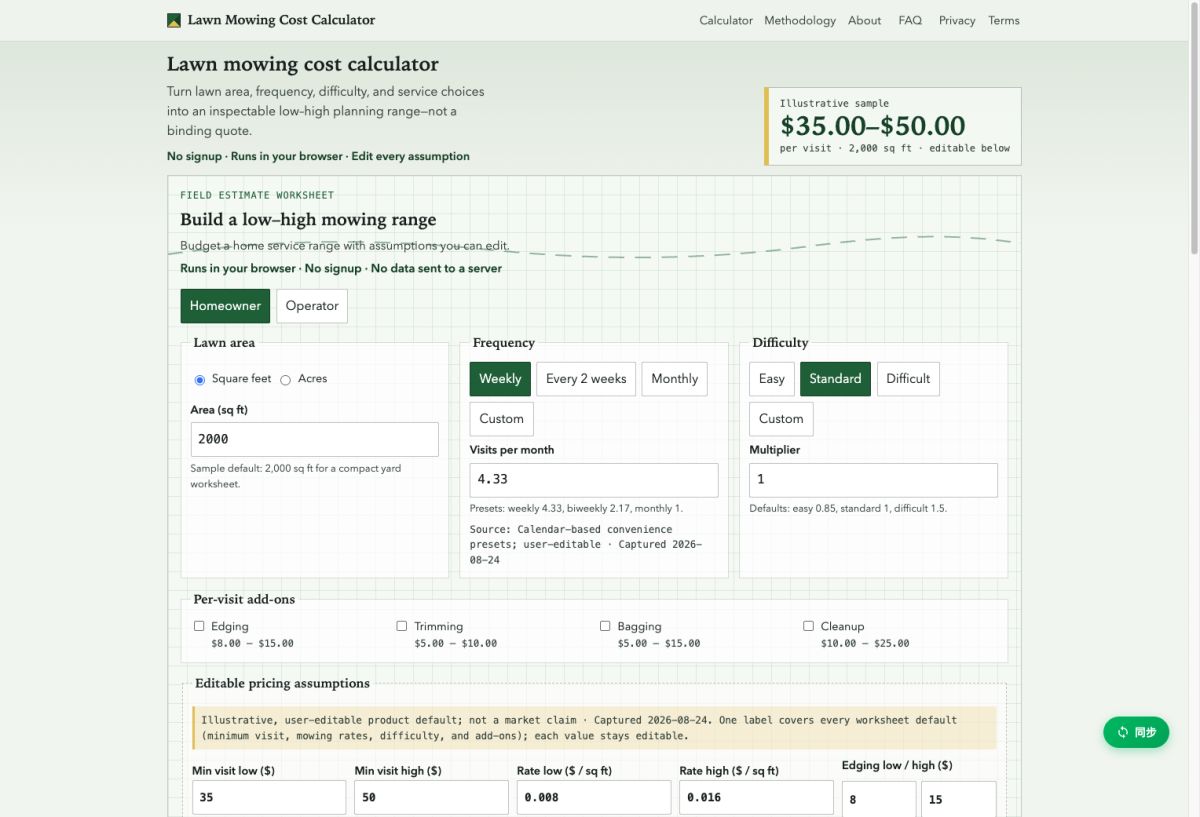Image resolution: width=1200 pixels, height=817 pixels.
Task: Select the Acres radio button
Action: coord(285,380)
